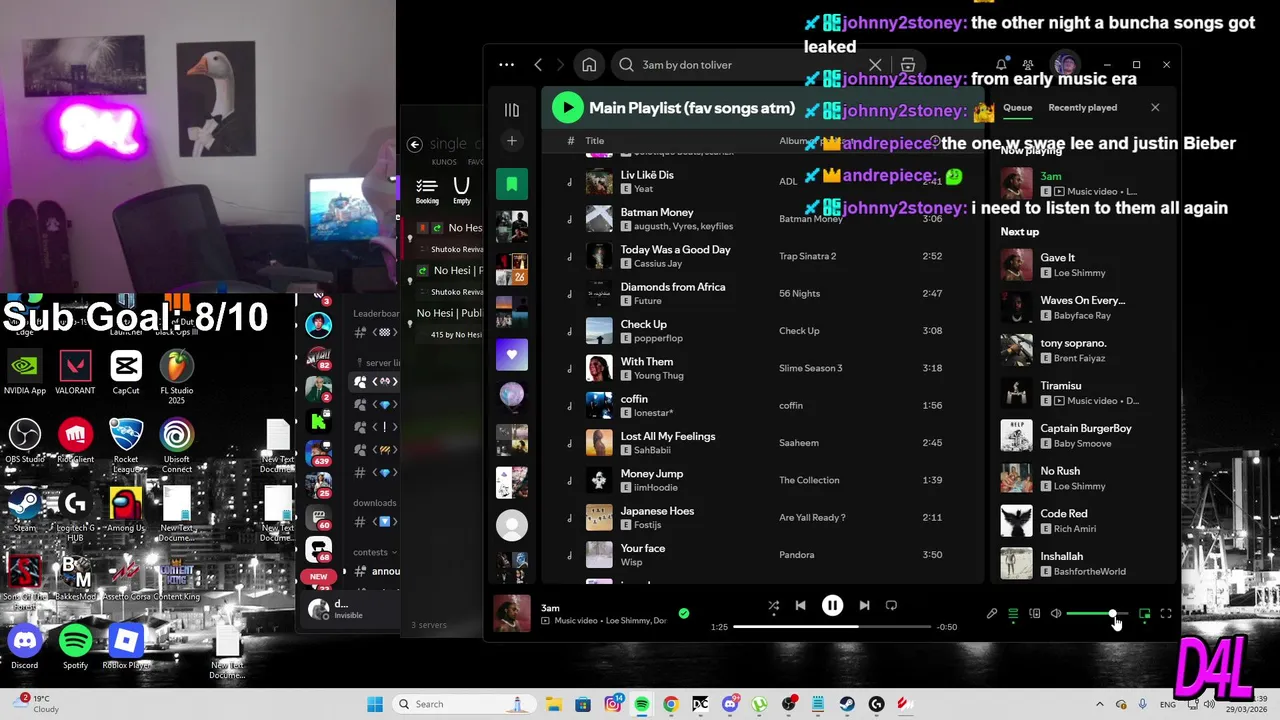This screenshot has width=1280, height=720.
Task: Open Friend Activity icon
Action: (1028, 65)
